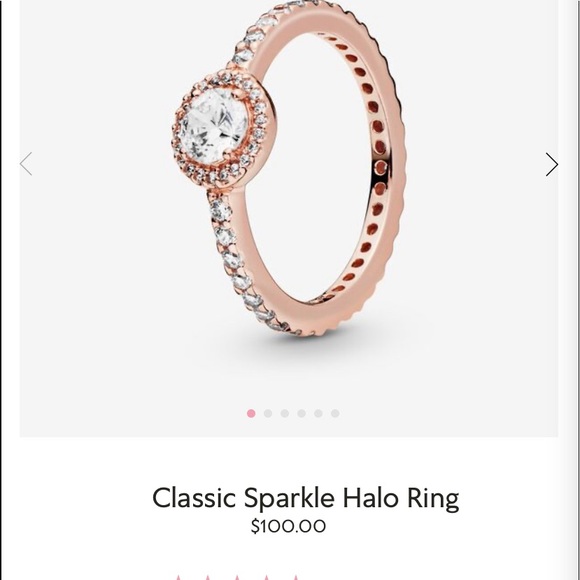This screenshot has height=580, width=580.
Task: Switch to the third carousel dot
Action: click(x=284, y=413)
